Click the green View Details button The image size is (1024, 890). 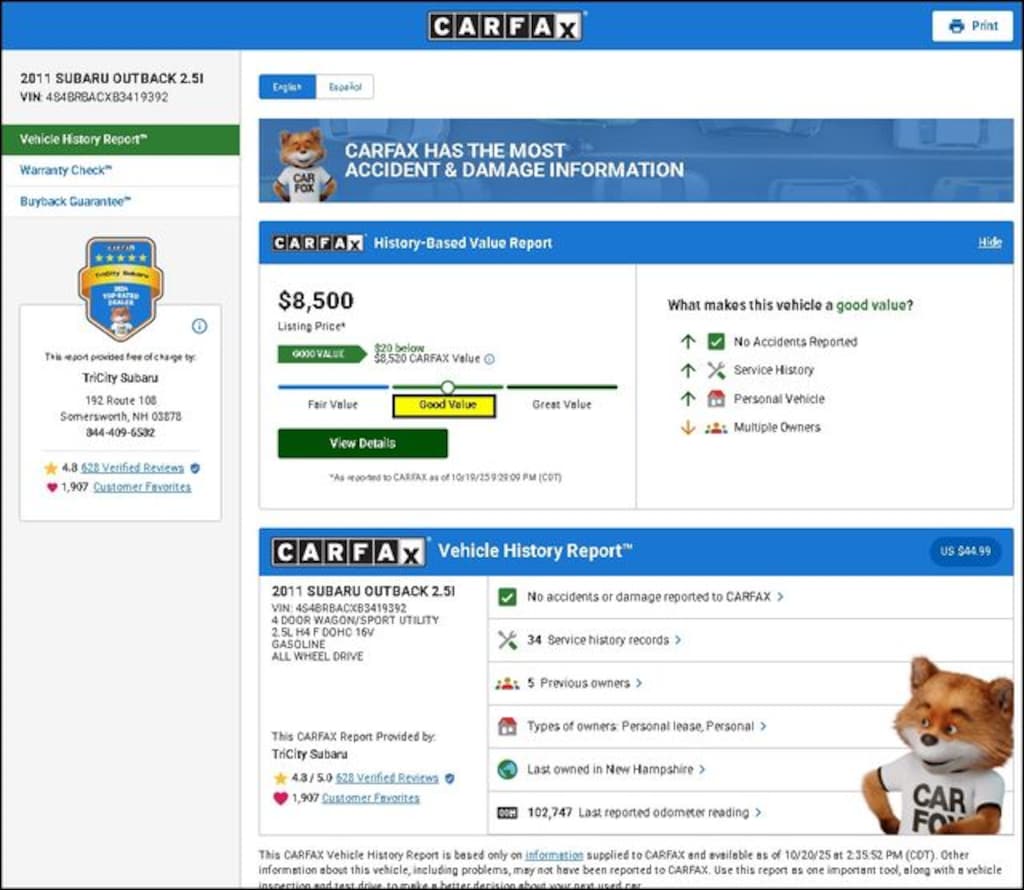pyautogui.click(x=362, y=443)
